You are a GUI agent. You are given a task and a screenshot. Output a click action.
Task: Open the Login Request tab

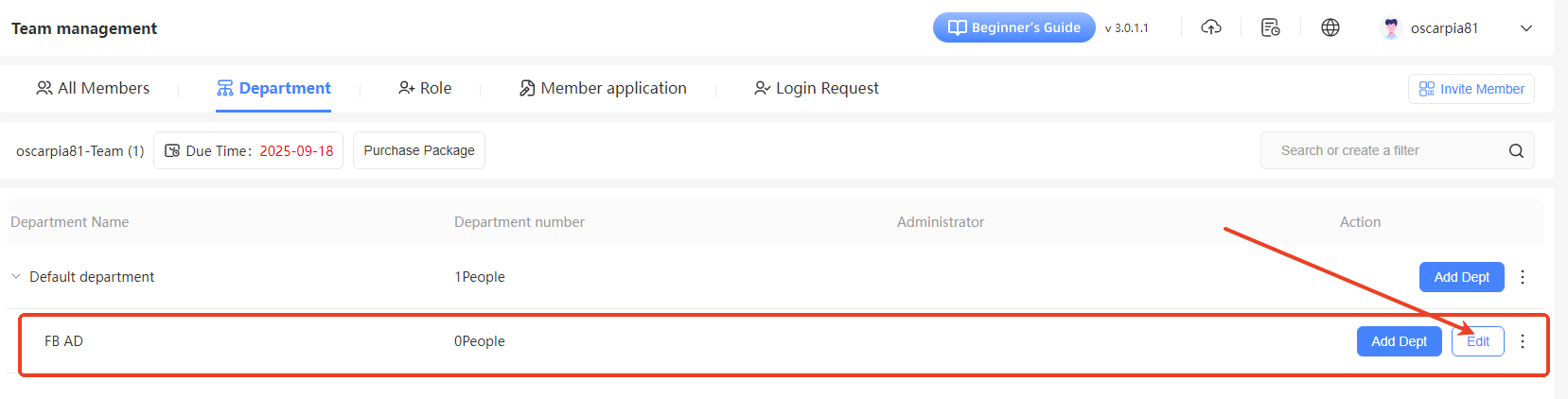[816, 88]
